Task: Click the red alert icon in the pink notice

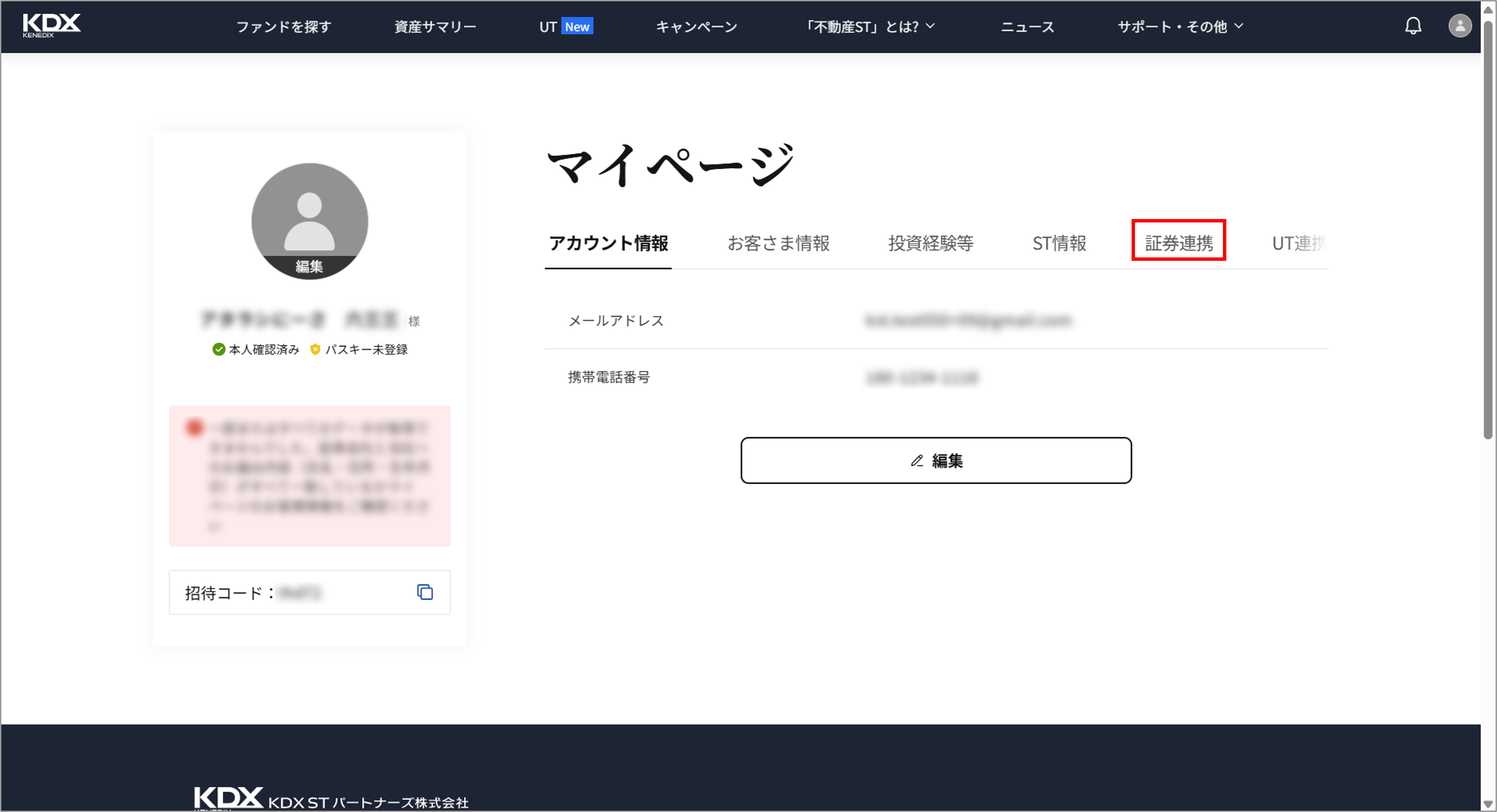Action: coord(194,427)
